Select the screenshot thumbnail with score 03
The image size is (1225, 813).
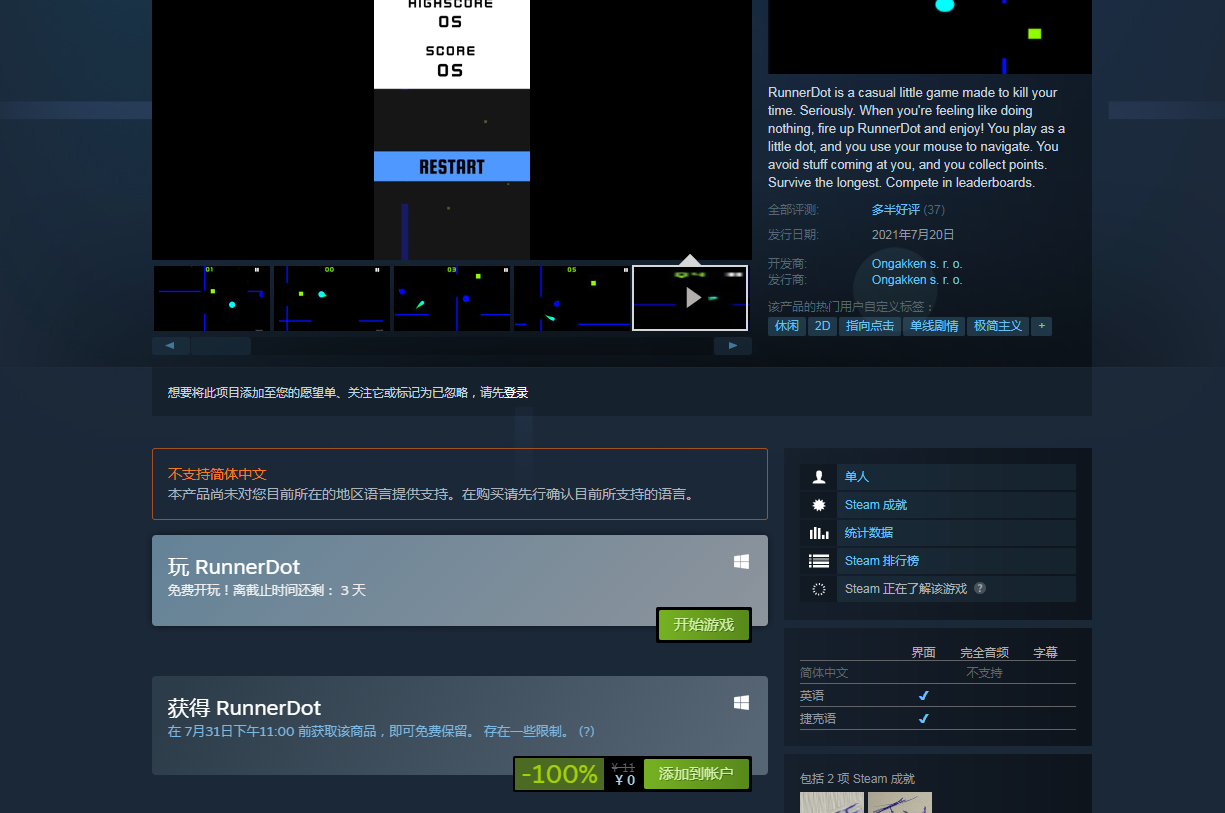pyautogui.click(x=452, y=298)
